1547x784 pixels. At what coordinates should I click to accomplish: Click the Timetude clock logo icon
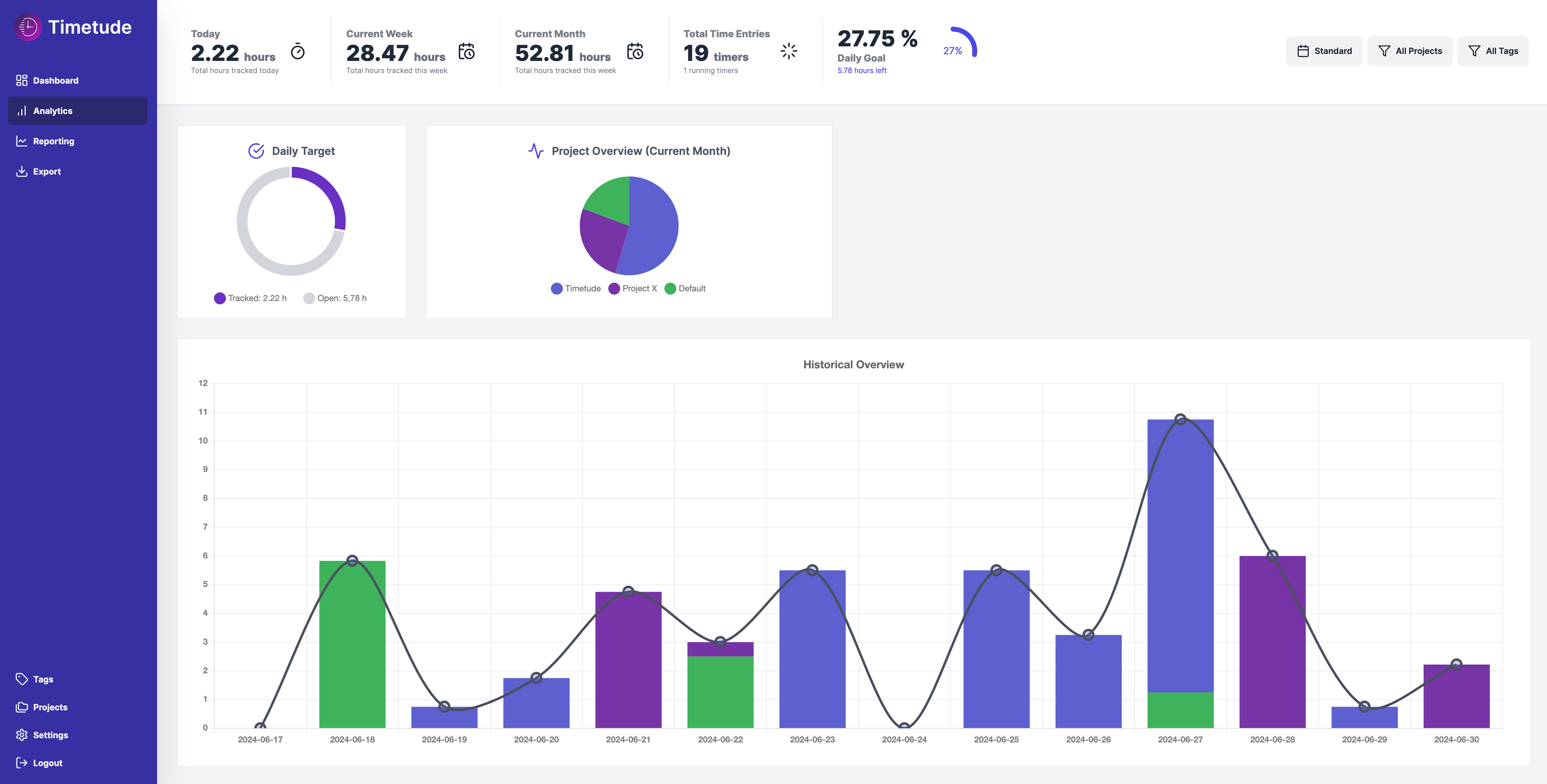pyautogui.click(x=28, y=27)
